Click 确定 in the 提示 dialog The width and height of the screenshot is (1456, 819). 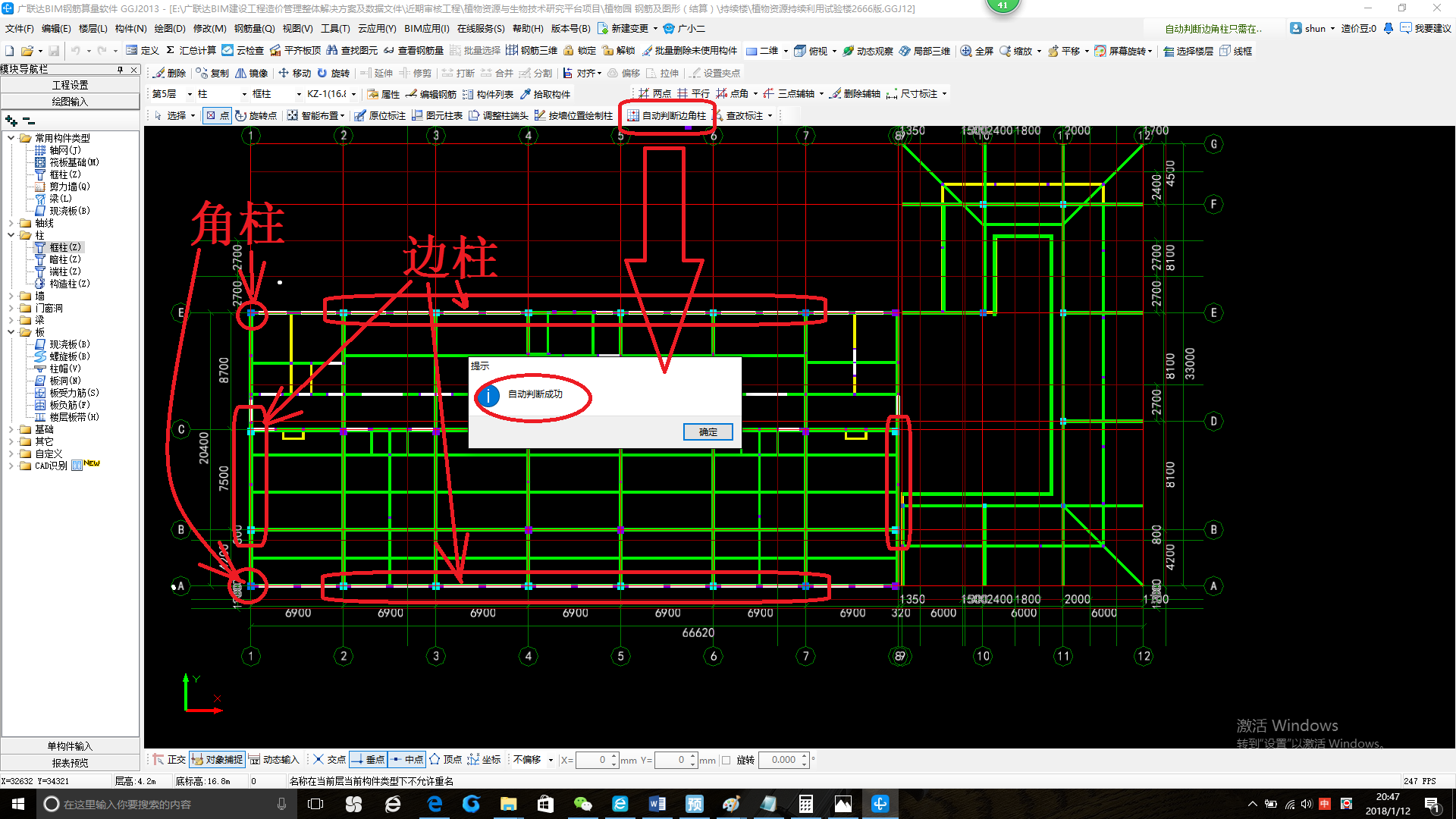point(708,432)
